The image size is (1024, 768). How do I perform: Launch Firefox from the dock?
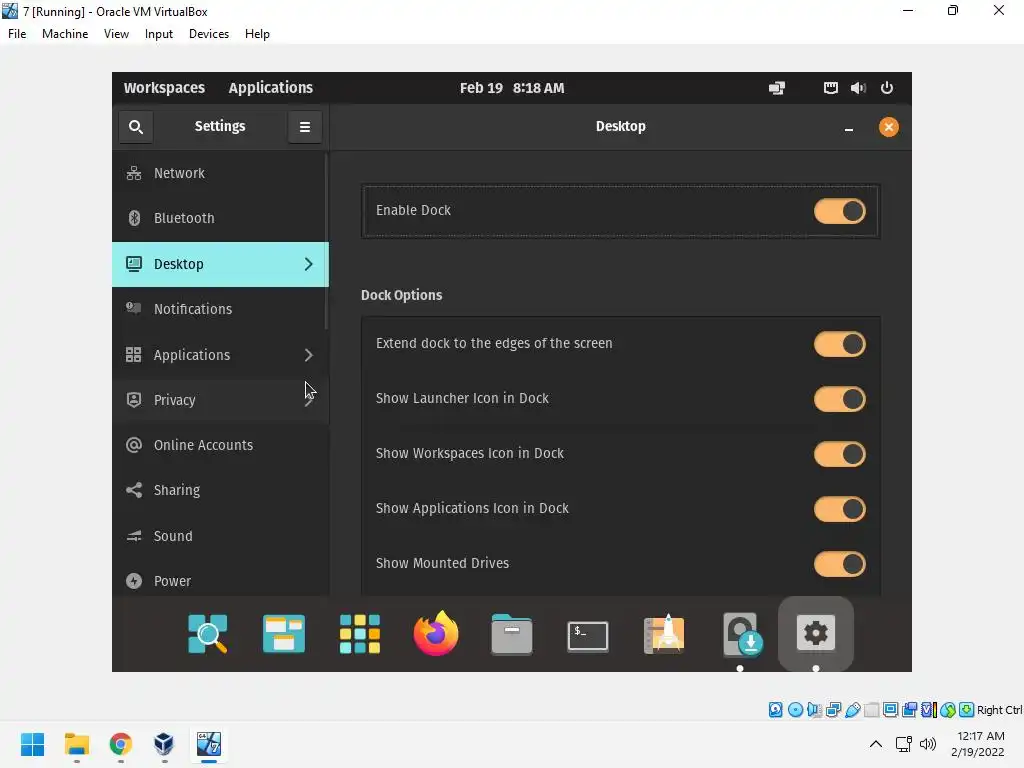(x=436, y=633)
